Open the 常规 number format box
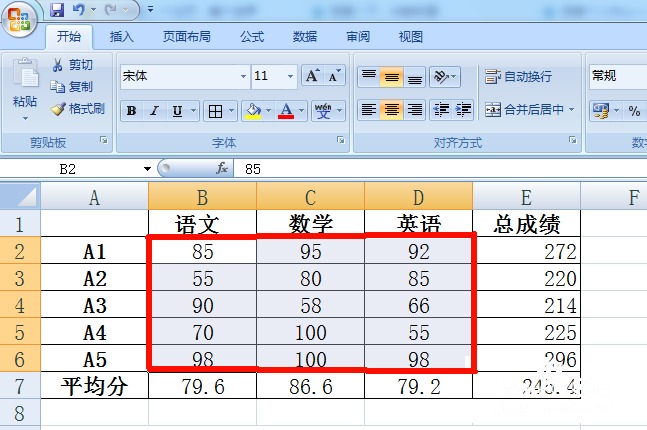Screen dimensions: 647x430 point(618,76)
